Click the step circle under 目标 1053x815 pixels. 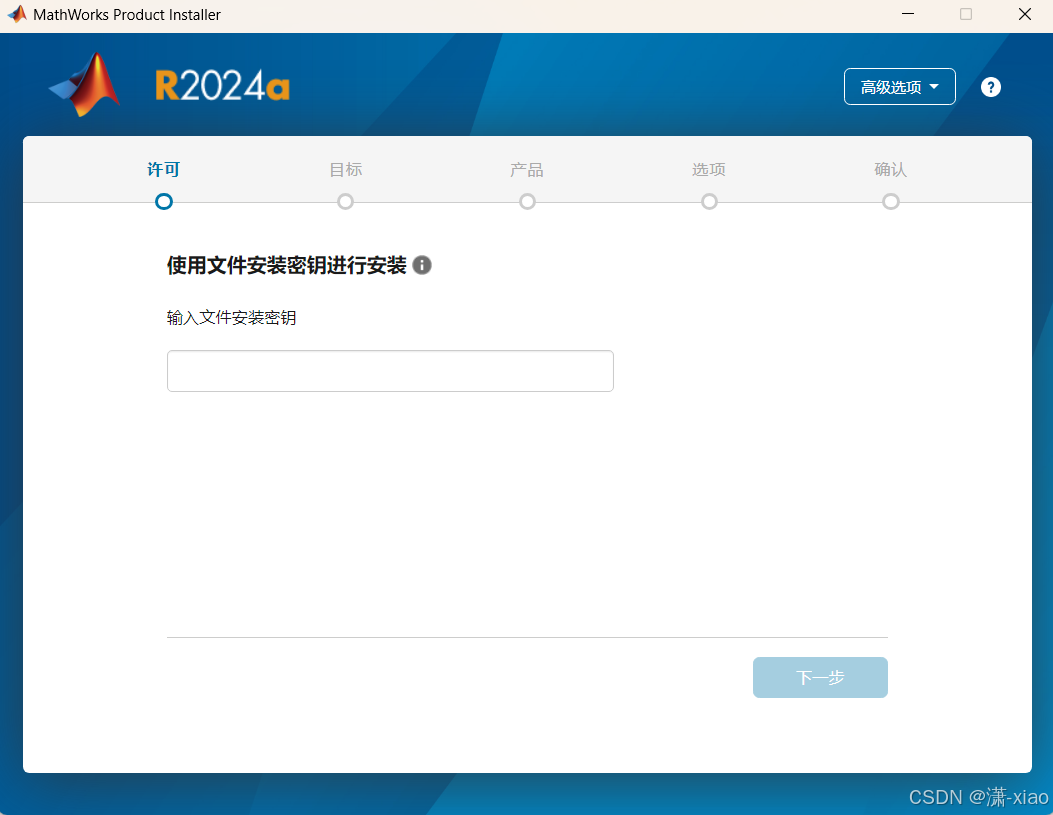pos(346,201)
